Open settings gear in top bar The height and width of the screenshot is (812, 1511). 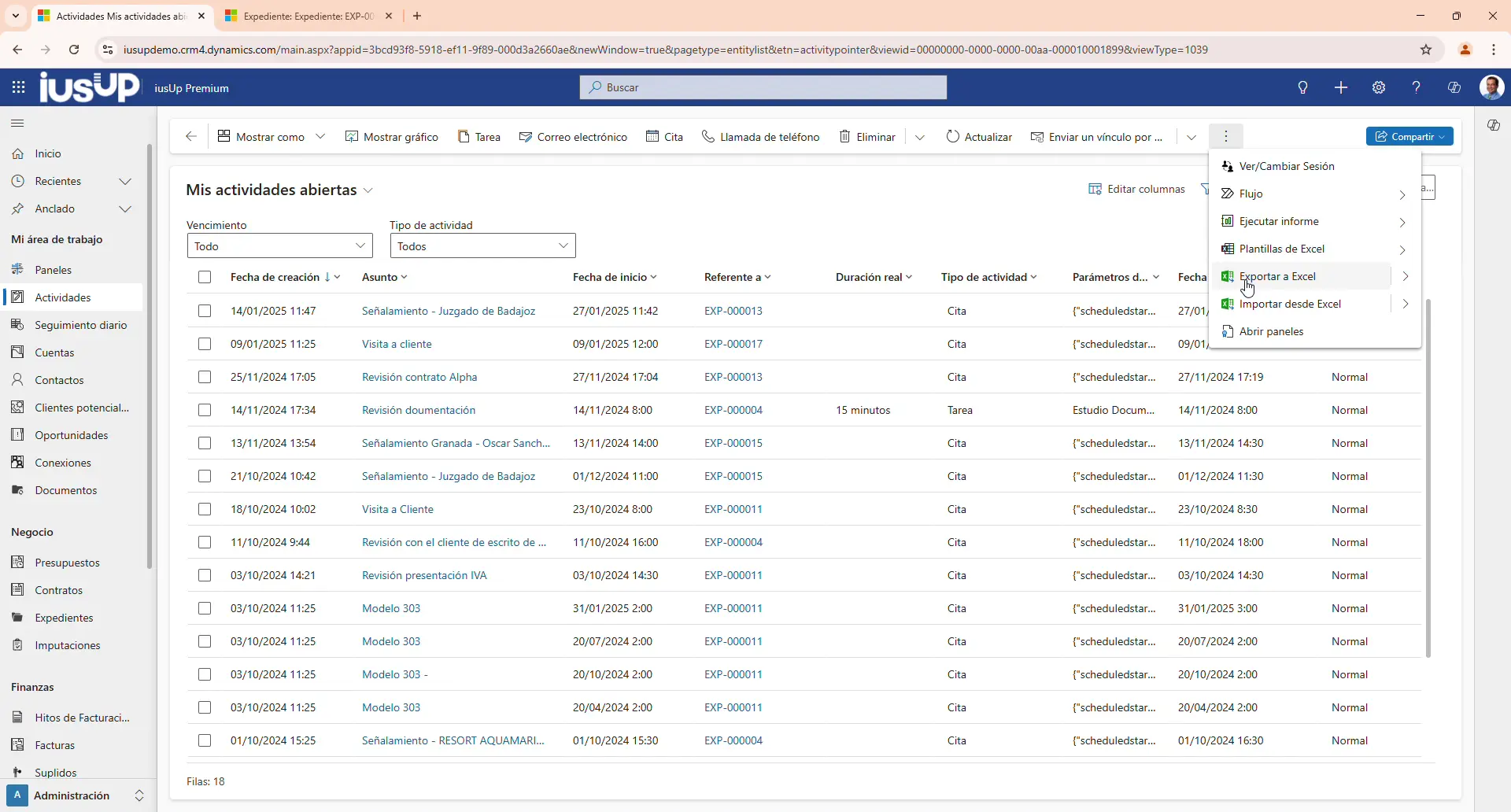click(1379, 87)
